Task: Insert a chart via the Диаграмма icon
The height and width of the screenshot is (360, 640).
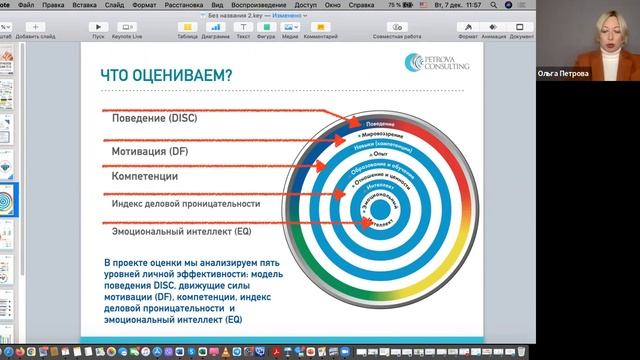Action: [x=216, y=27]
